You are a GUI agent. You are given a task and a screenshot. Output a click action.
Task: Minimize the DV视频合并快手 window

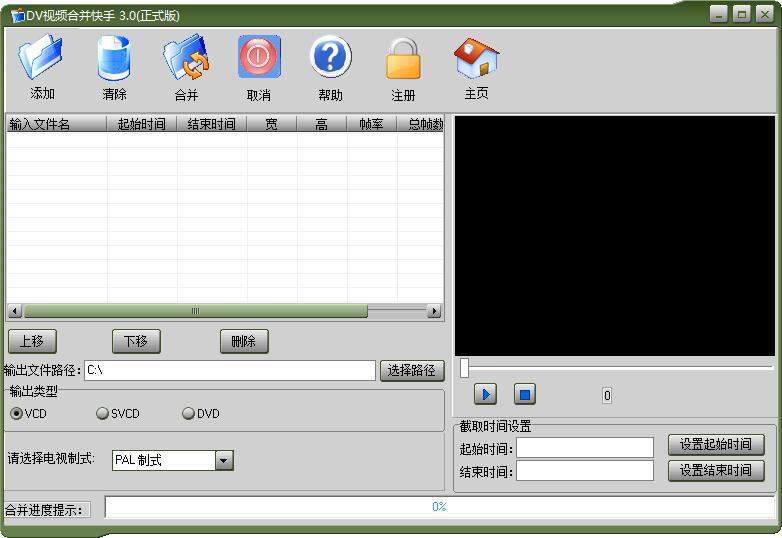click(x=719, y=14)
